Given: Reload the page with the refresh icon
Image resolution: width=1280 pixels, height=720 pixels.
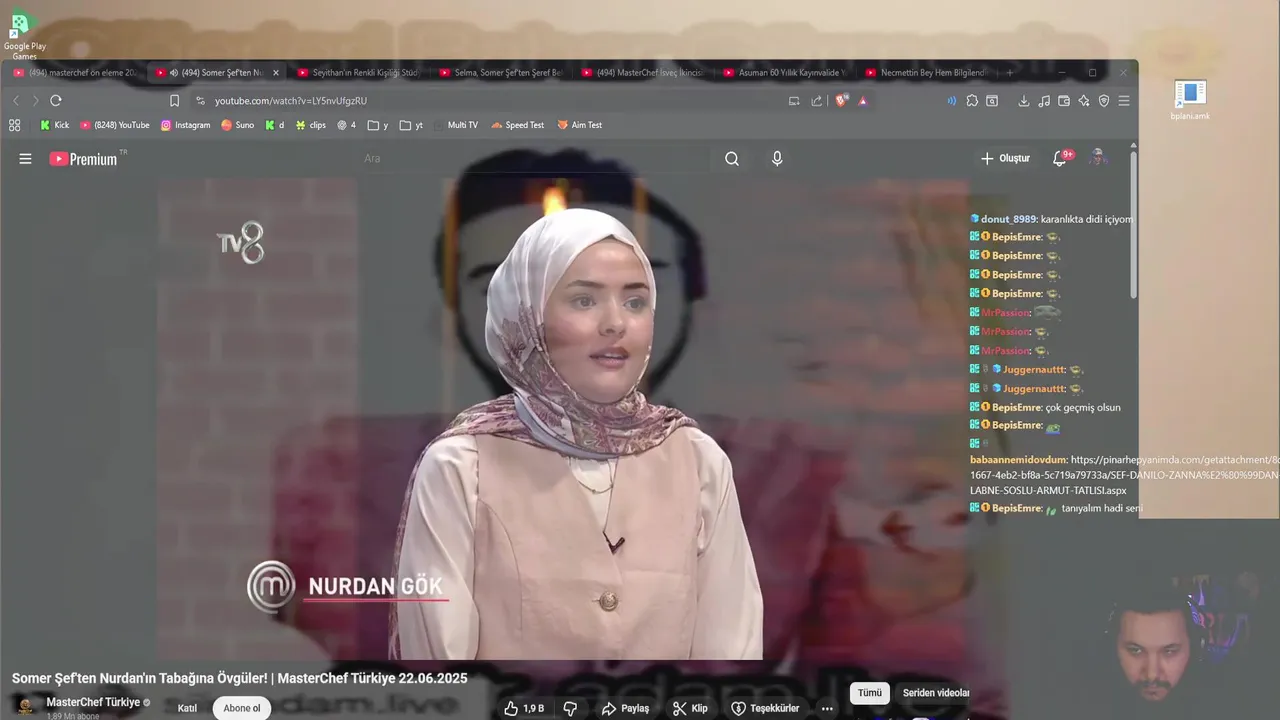Looking at the screenshot, I should (x=56, y=101).
